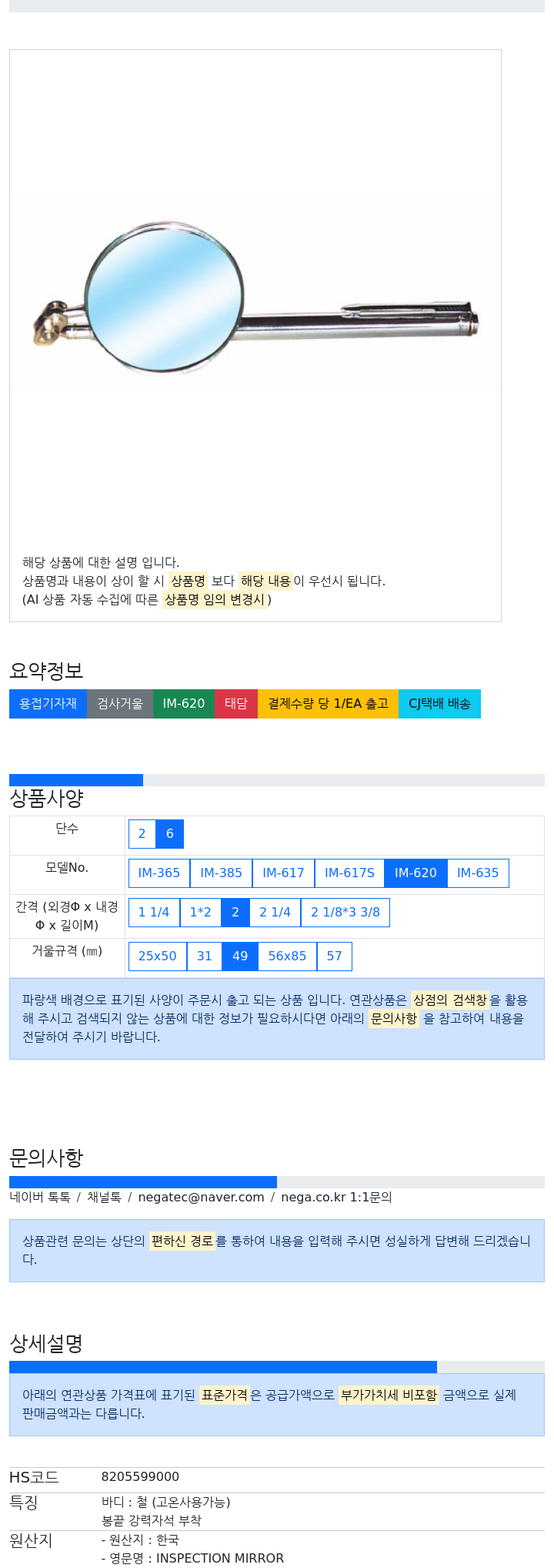Select model IM-365

point(159,873)
